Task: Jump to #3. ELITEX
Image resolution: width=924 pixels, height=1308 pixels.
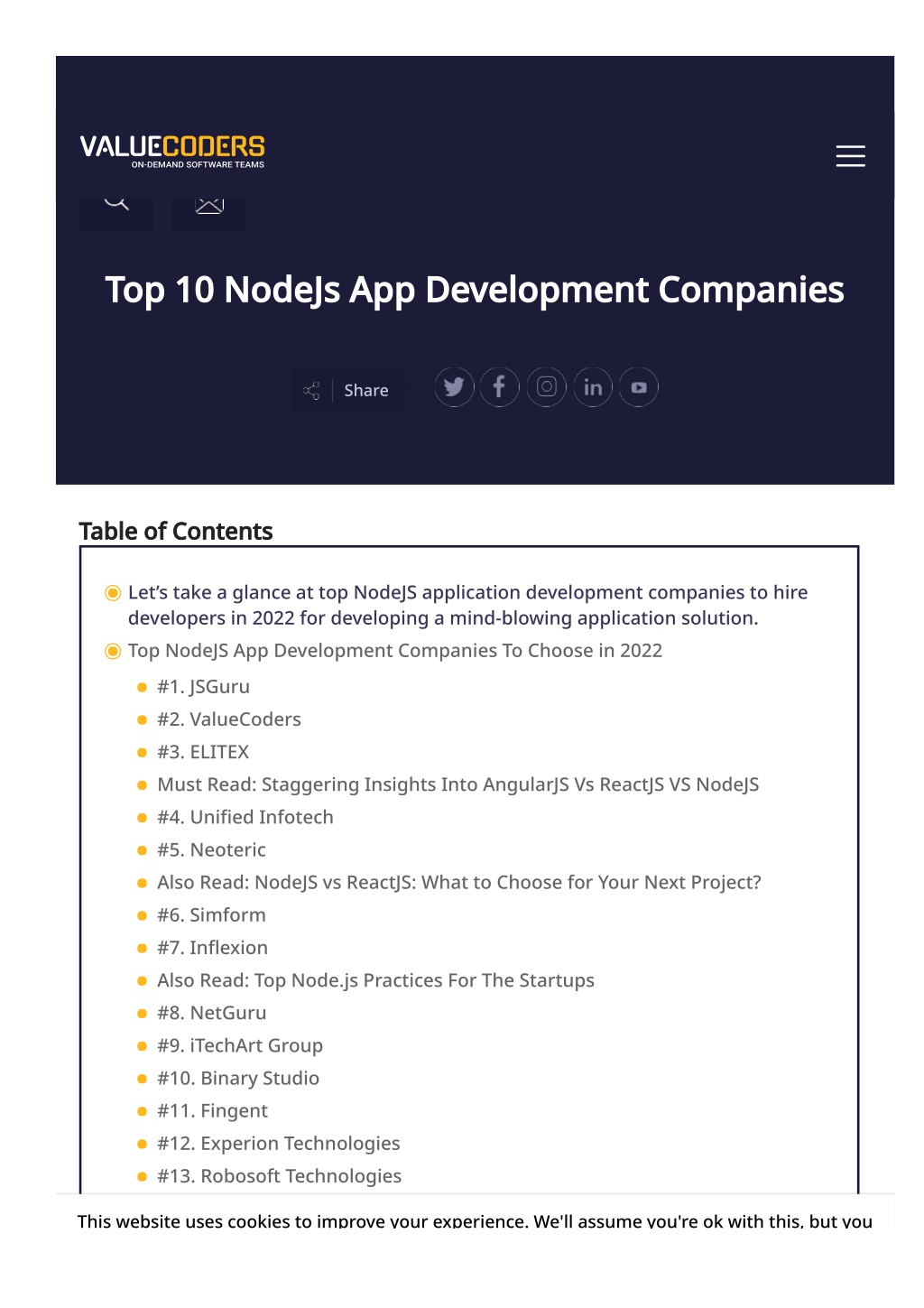Action: pos(203,752)
